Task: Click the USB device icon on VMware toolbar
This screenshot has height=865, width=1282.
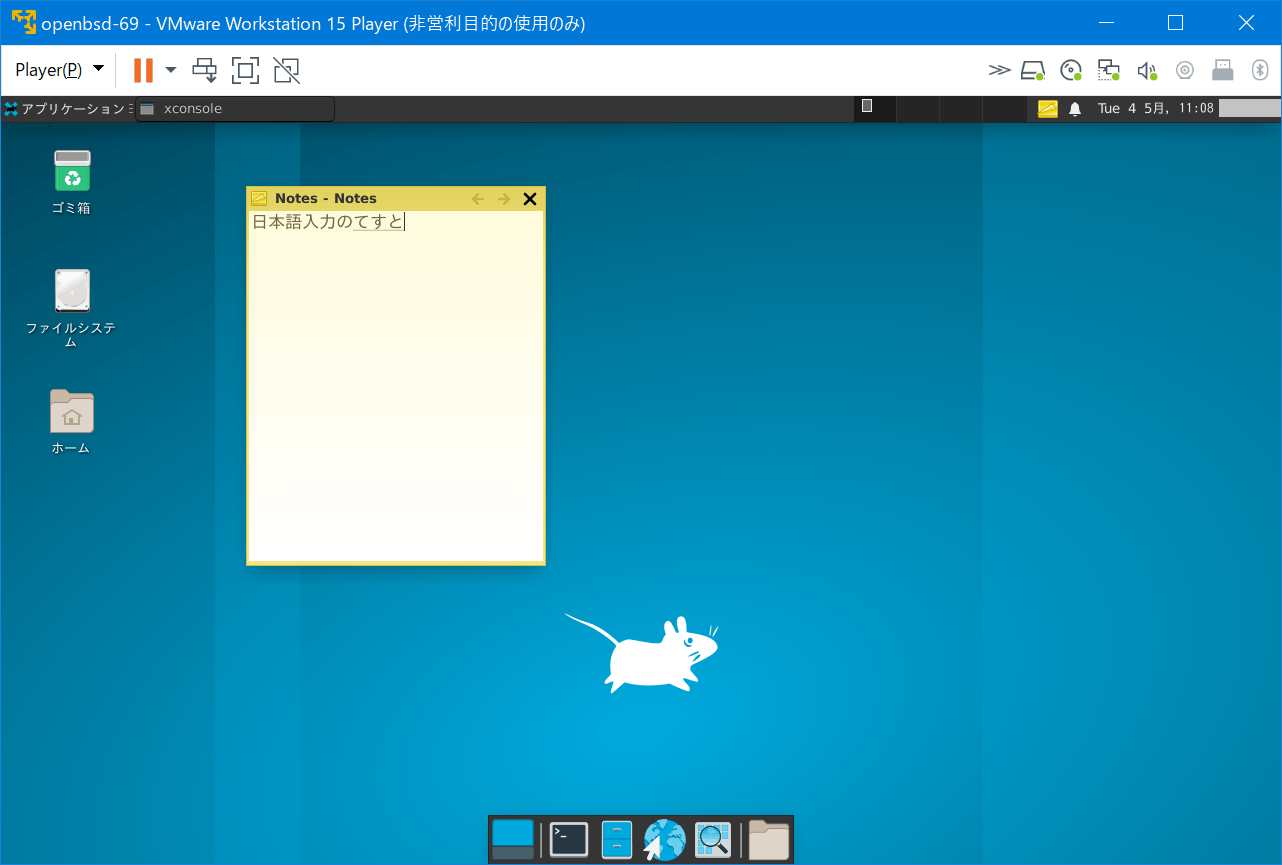Action: [x=1222, y=69]
